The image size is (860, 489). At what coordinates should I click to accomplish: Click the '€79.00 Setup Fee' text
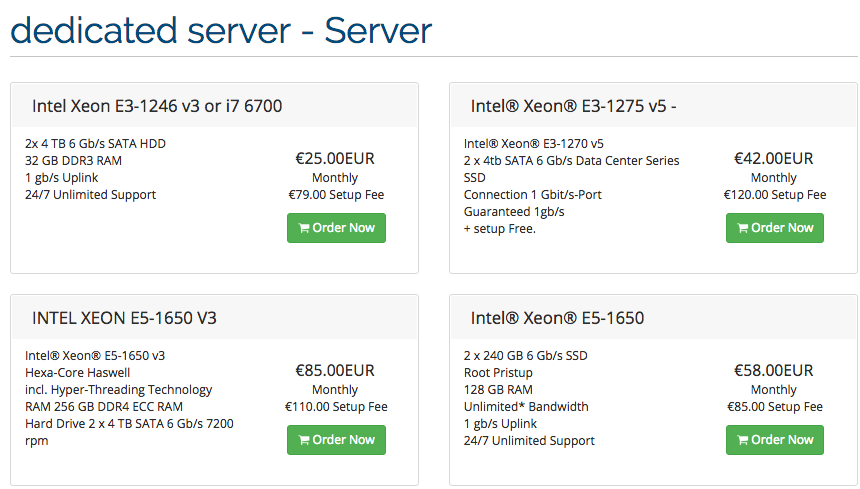[336, 195]
